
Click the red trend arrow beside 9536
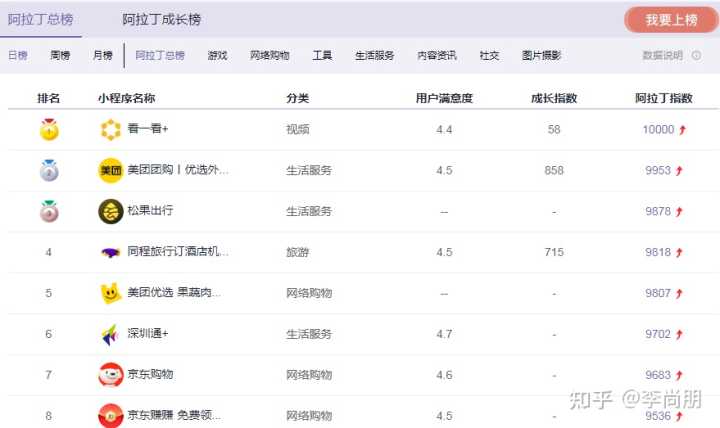(x=679, y=416)
